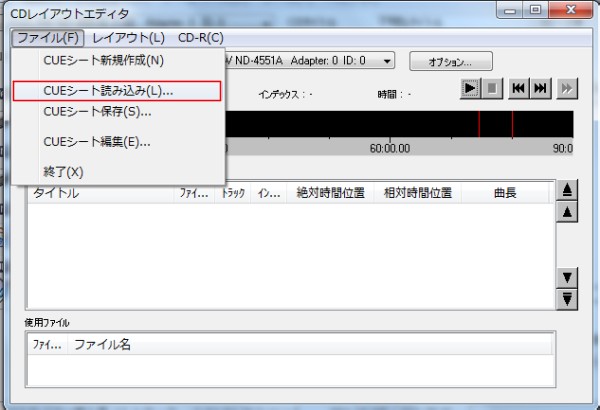This screenshot has height=410, width=600.
Task: Skip to next track
Action: [541, 89]
